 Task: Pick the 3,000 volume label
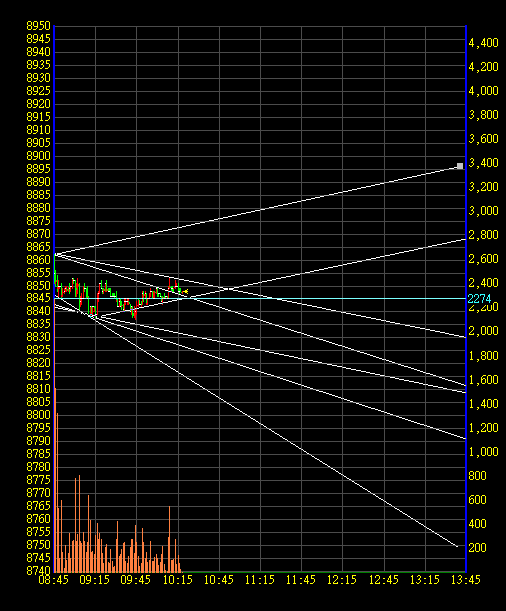pyautogui.click(x=483, y=211)
